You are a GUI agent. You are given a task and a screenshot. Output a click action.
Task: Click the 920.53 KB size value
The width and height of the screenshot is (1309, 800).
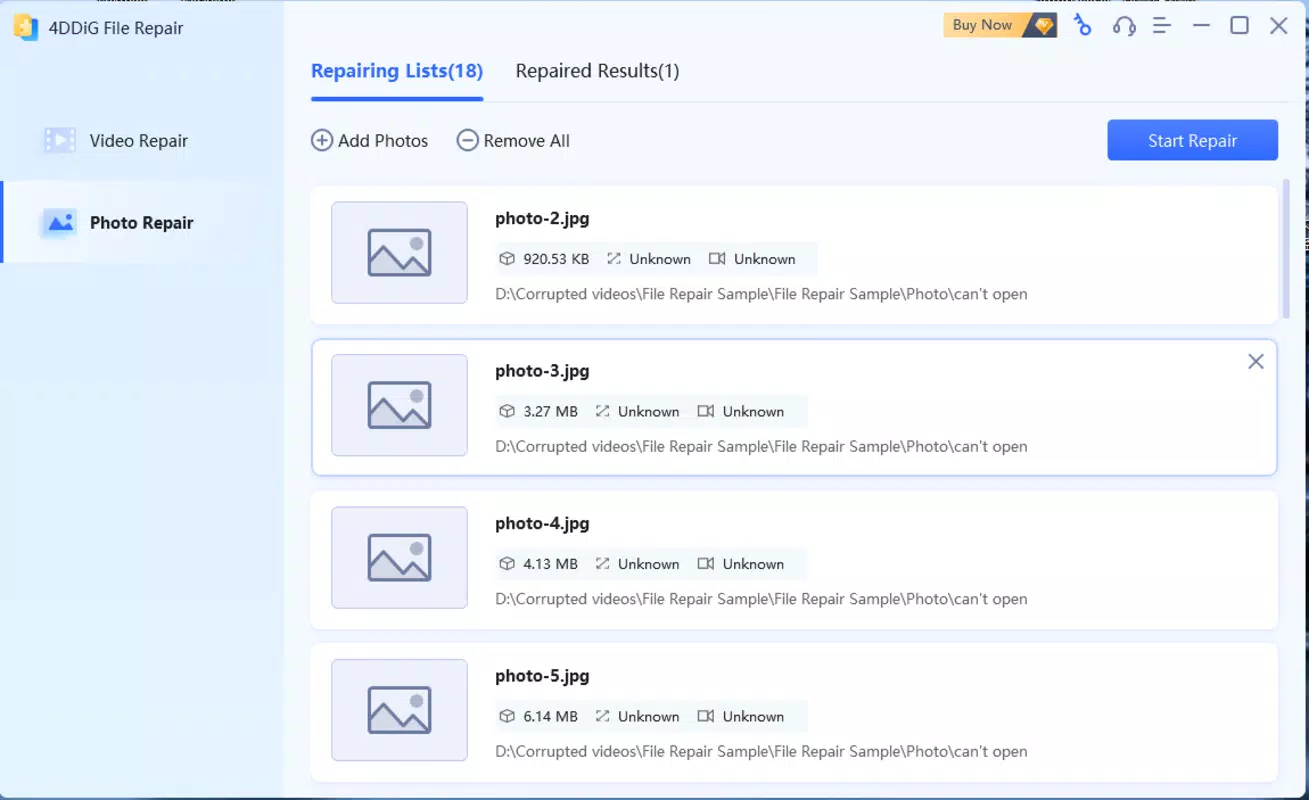click(x=556, y=259)
